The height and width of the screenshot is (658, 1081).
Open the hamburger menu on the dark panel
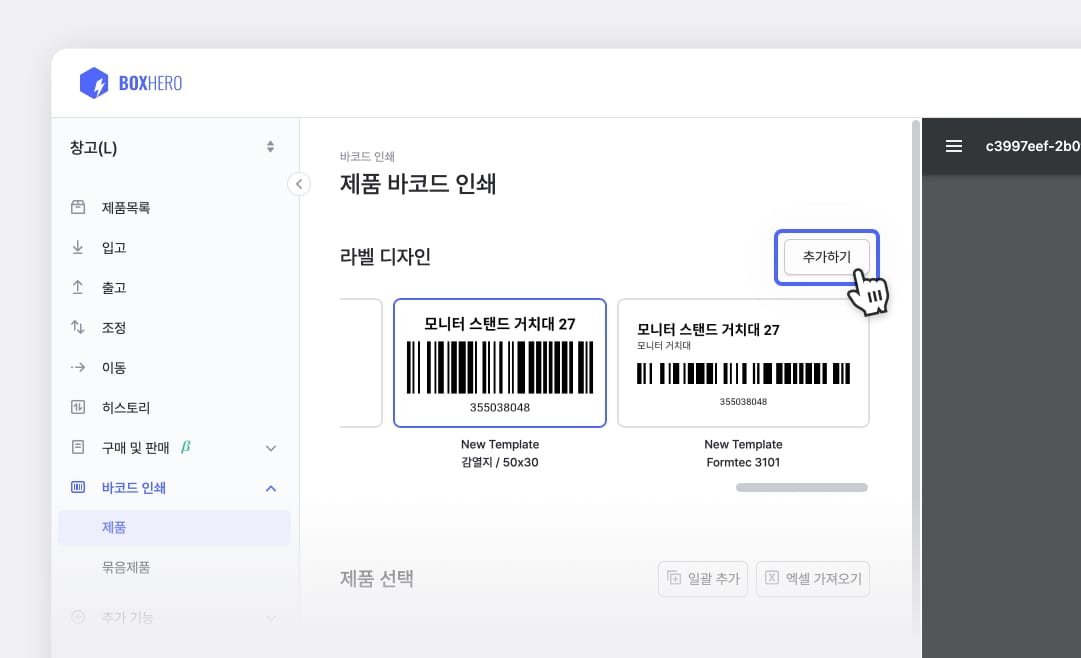click(x=953, y=145)
